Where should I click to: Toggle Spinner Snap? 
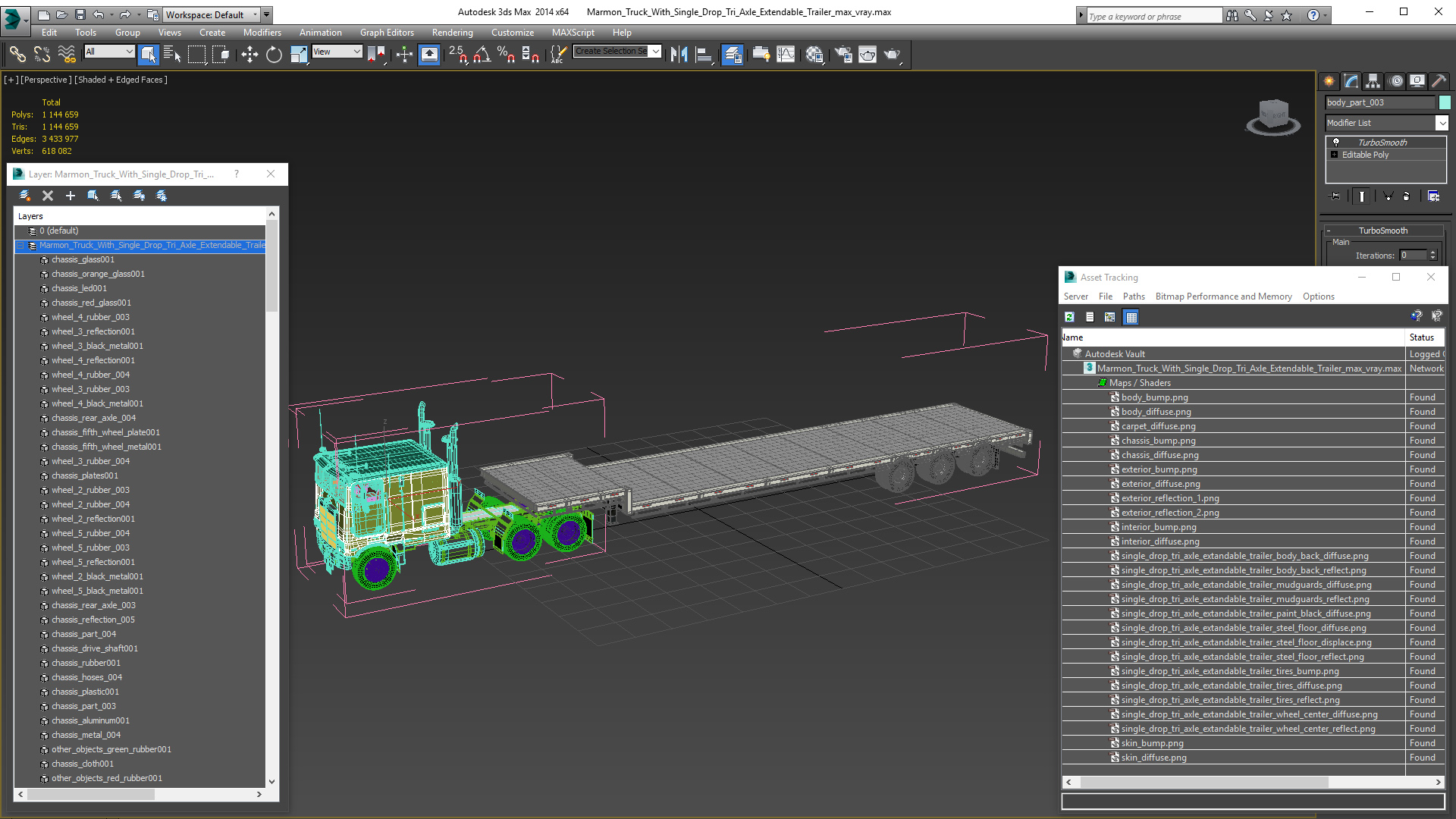coord(530,54)
